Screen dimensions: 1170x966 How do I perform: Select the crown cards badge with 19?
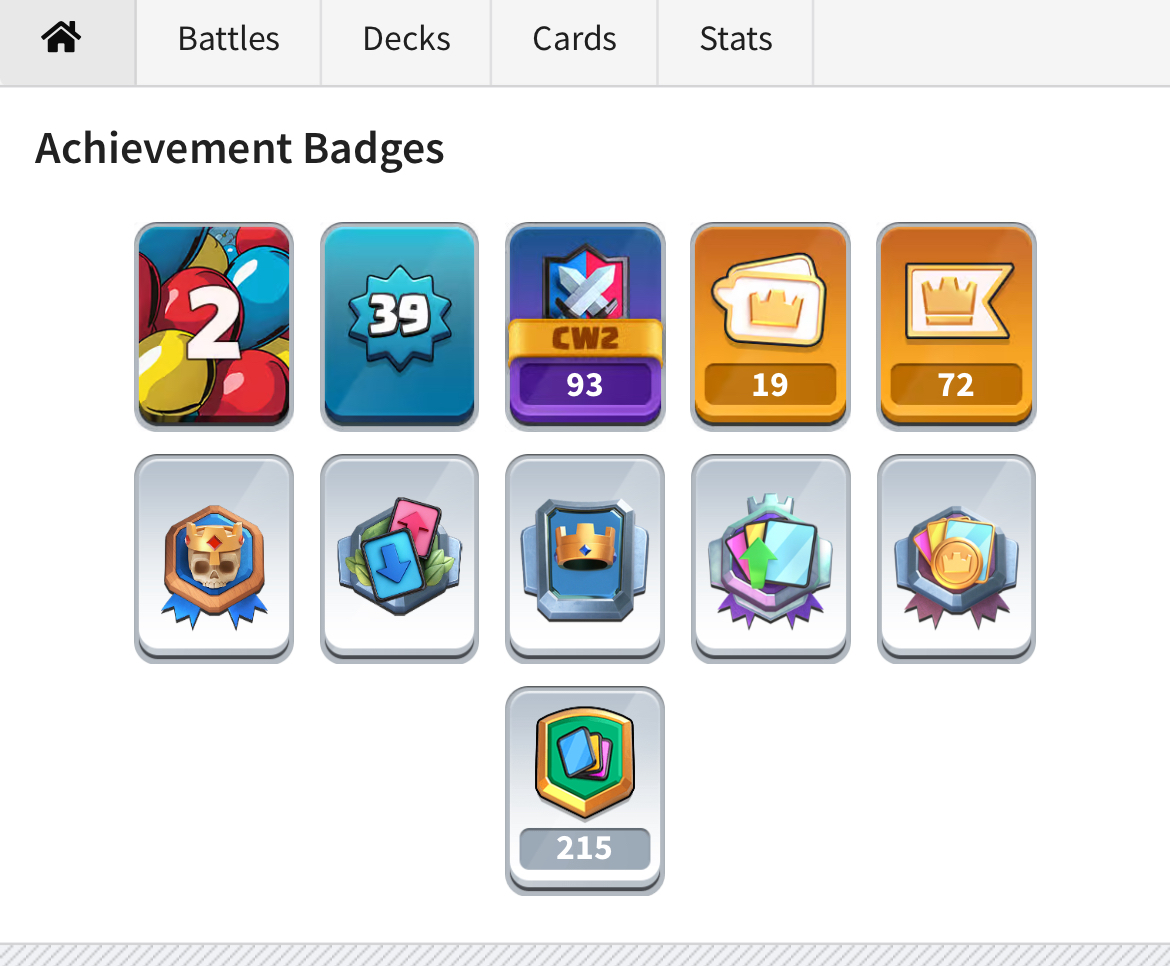tap(770, 326)
